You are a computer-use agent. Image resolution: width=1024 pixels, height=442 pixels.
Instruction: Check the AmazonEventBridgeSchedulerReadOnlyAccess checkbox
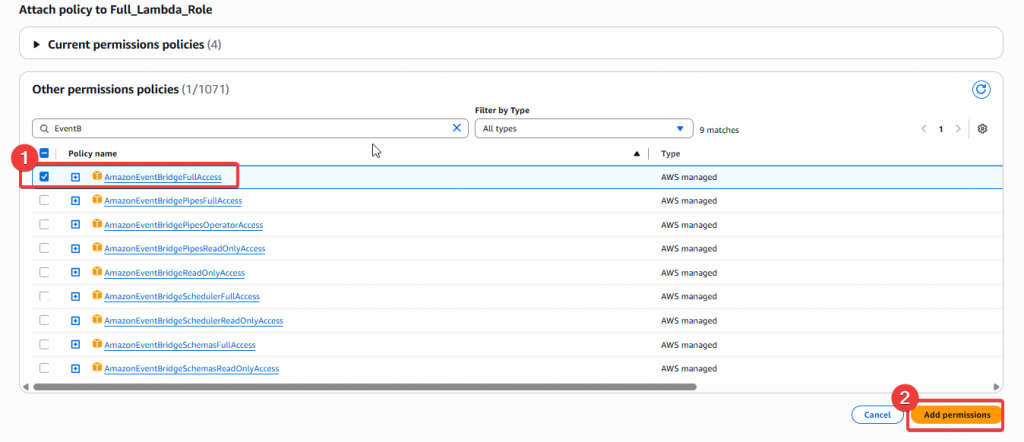pyautogui.click(x=44, y=320)
